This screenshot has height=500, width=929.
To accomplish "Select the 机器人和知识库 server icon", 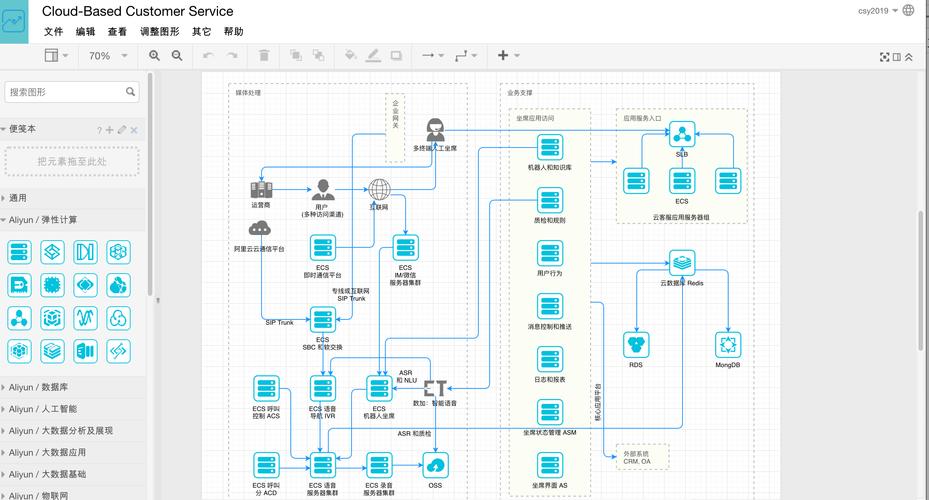I will [x=550, y=148].
